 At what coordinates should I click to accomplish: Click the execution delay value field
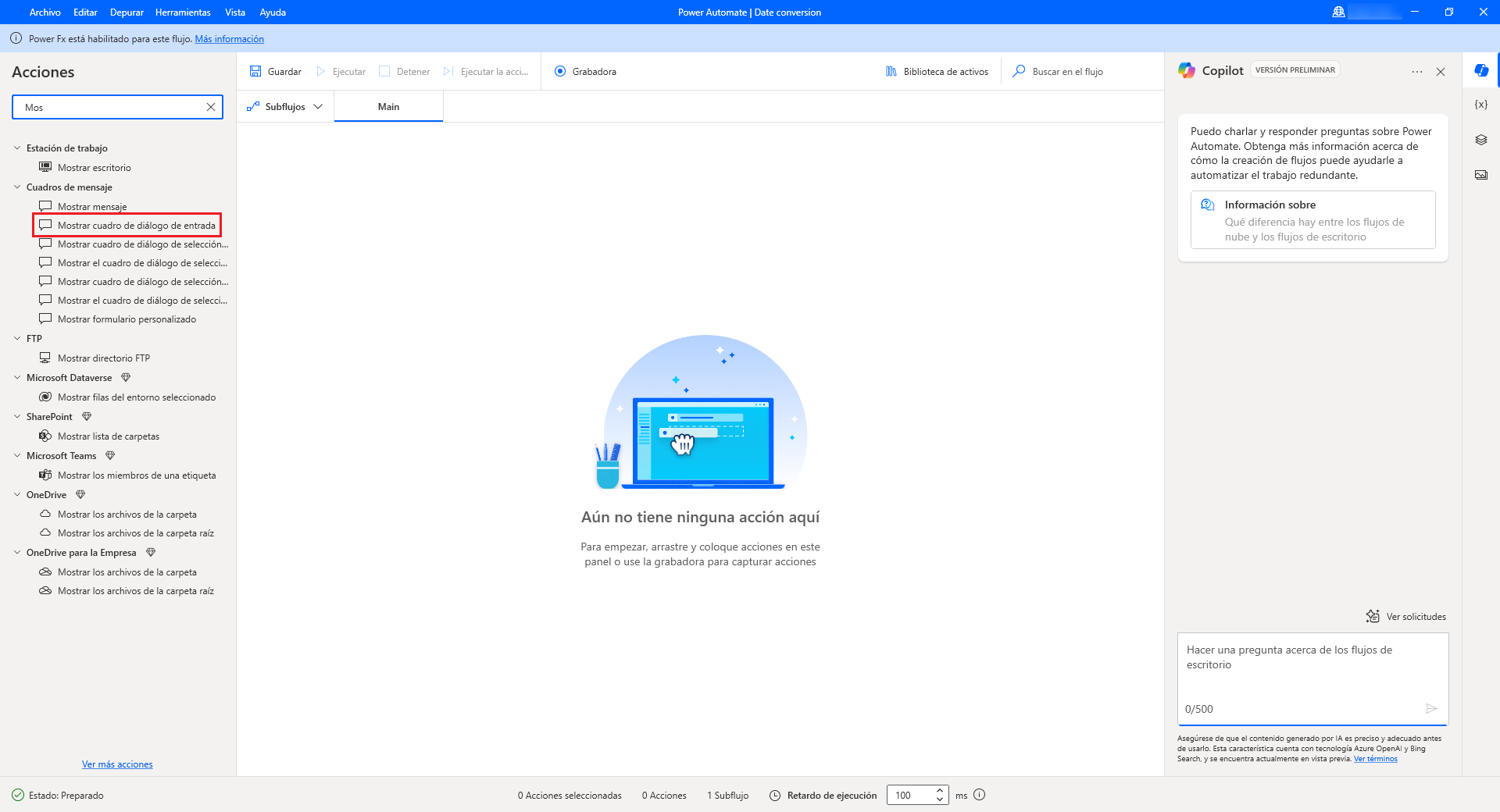pos(909,796)
